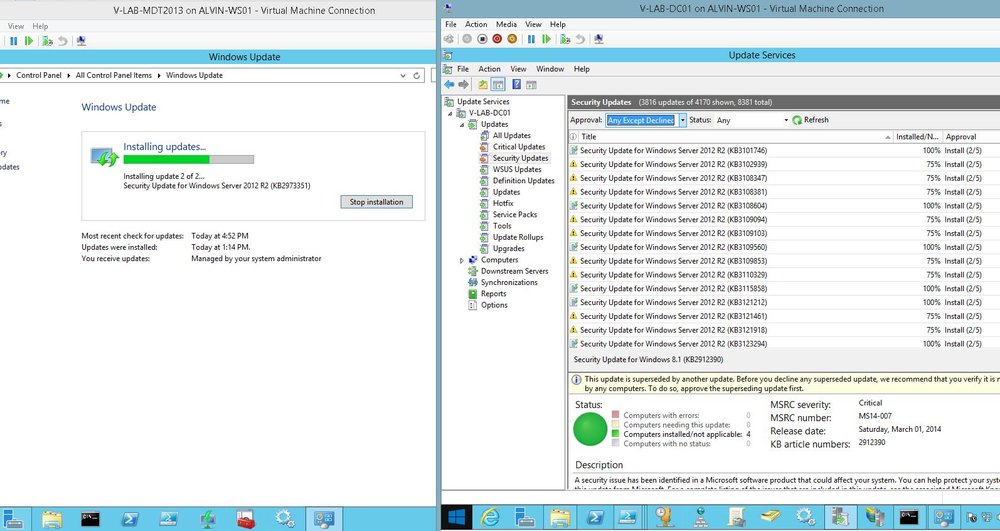Viewport: 1000px width, 531px height.
Task: Click the Start button in DC01 taskbar
Action: pyautogui.click(x=457, y=517)
